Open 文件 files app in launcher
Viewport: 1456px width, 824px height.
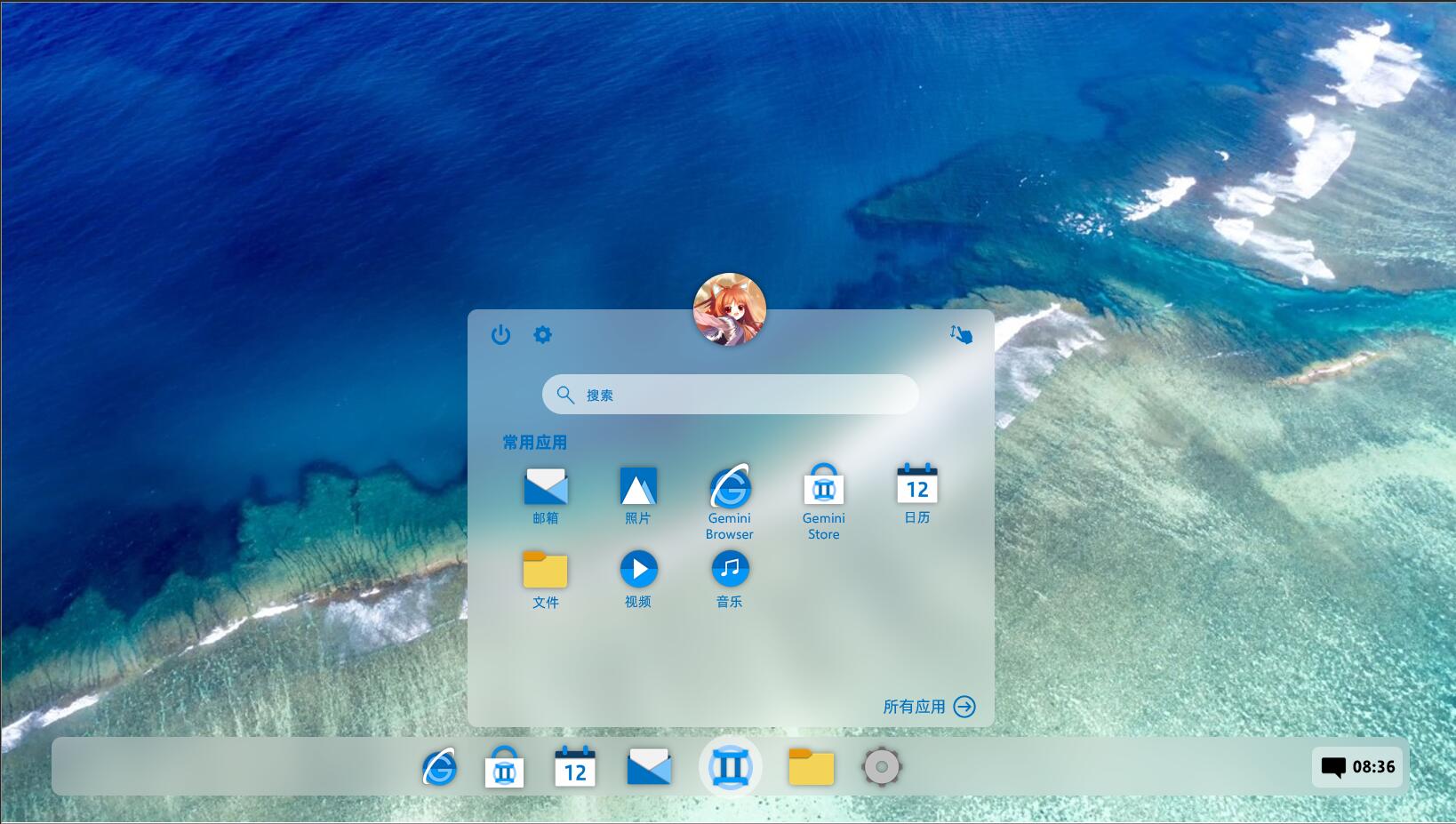point(546,580)
